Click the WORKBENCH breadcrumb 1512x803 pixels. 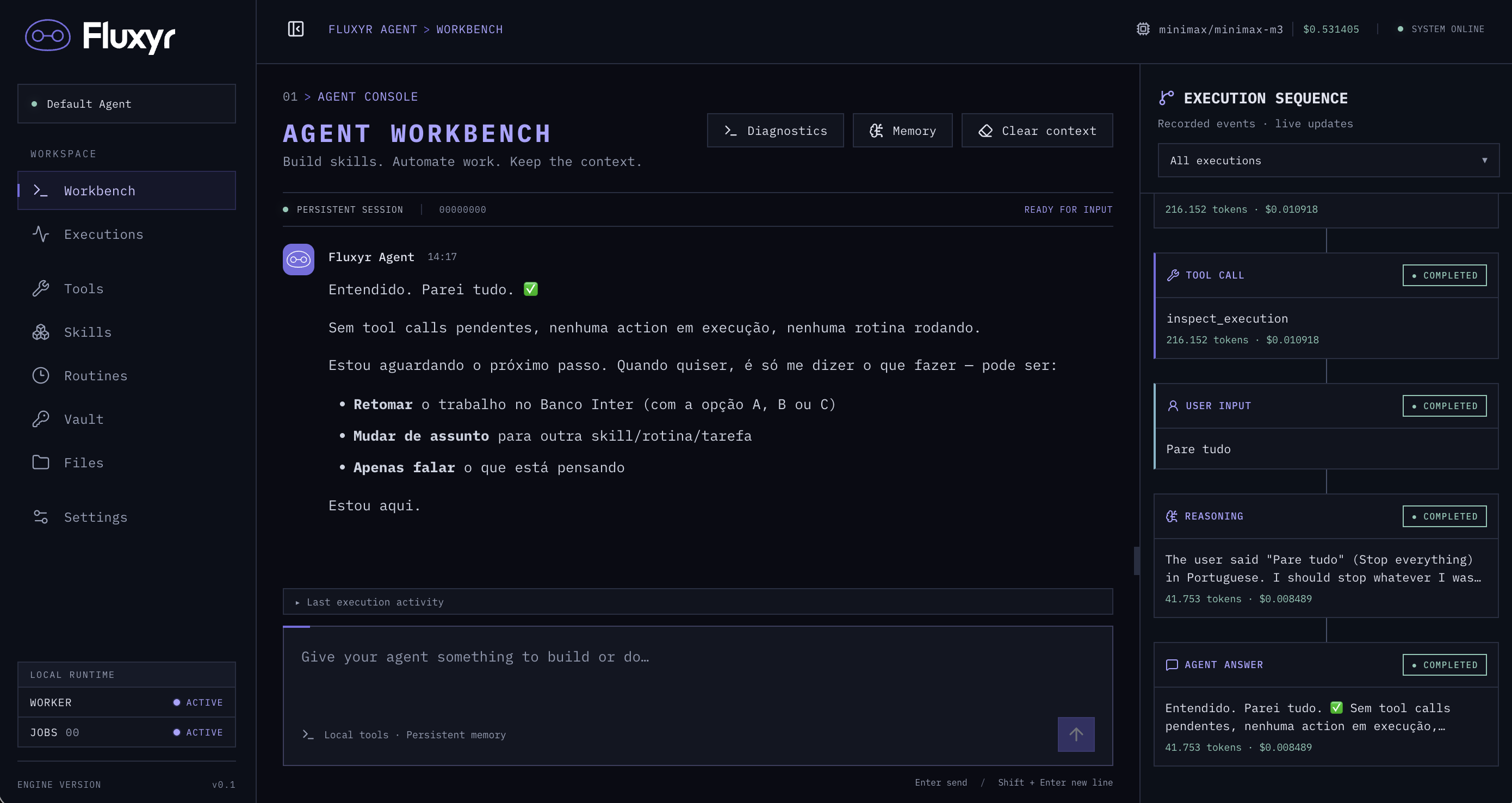(469, 29)
